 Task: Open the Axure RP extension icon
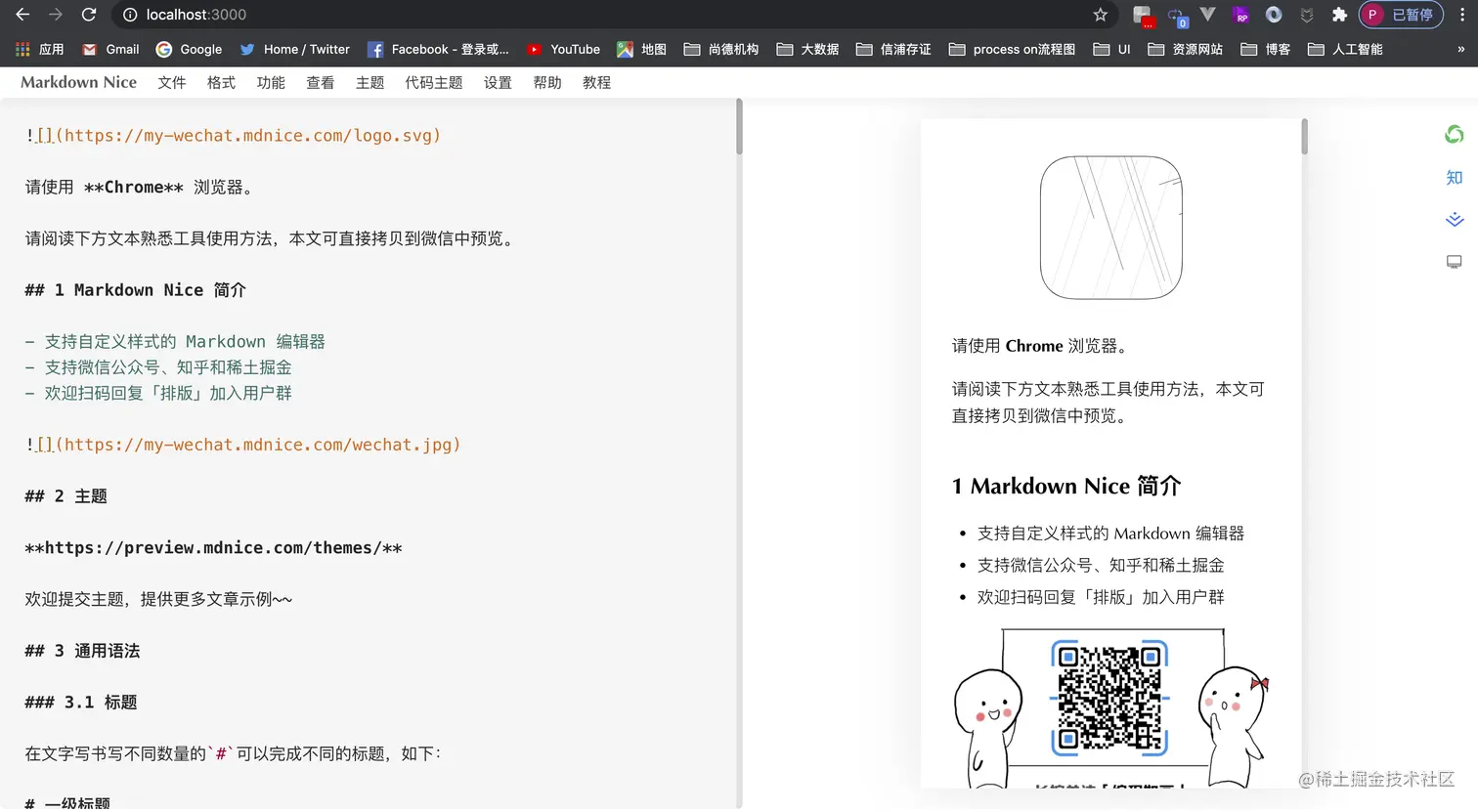pyautogui.click(x=1240, y=15)
